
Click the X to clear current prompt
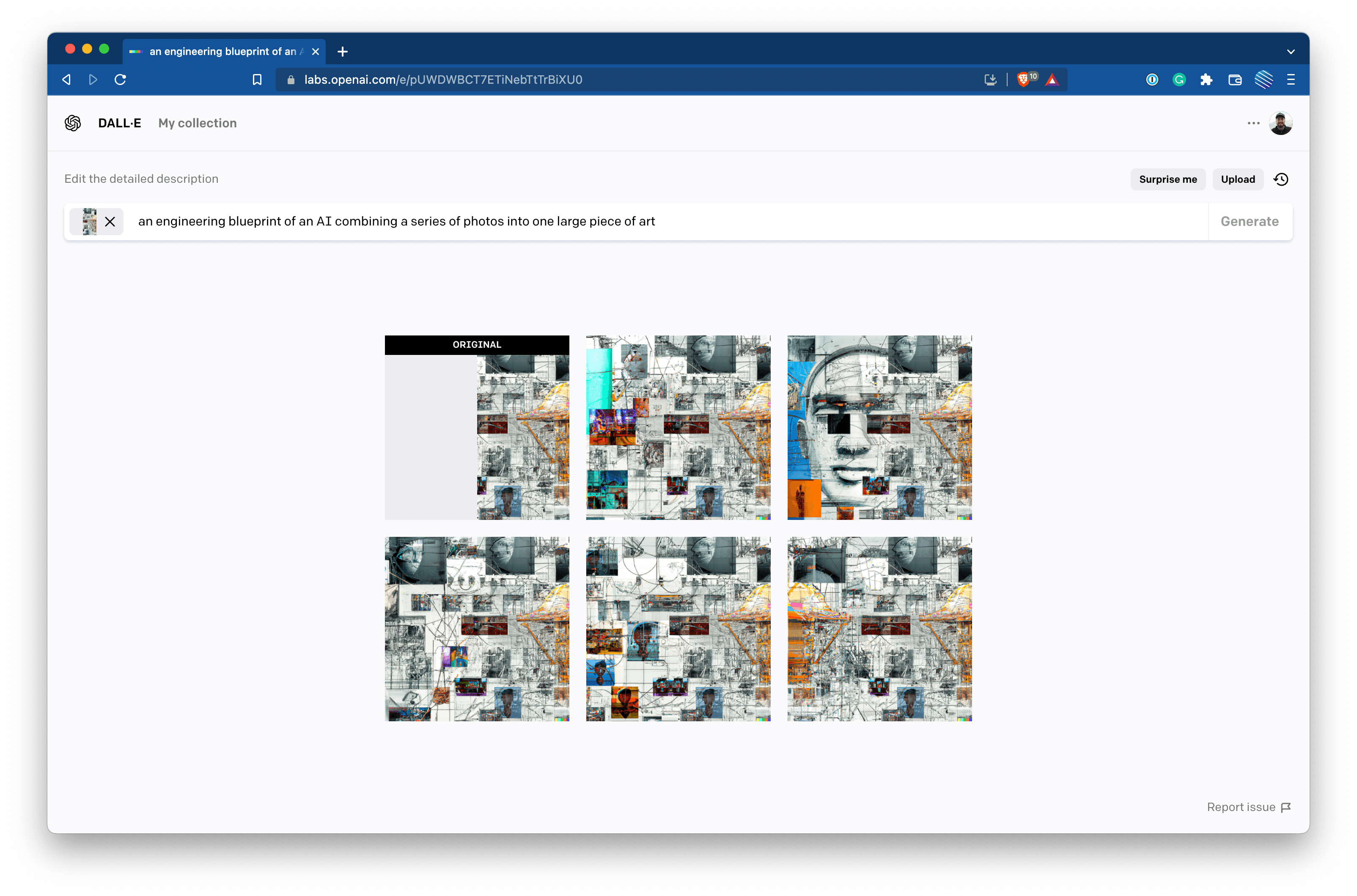[109, 221]
